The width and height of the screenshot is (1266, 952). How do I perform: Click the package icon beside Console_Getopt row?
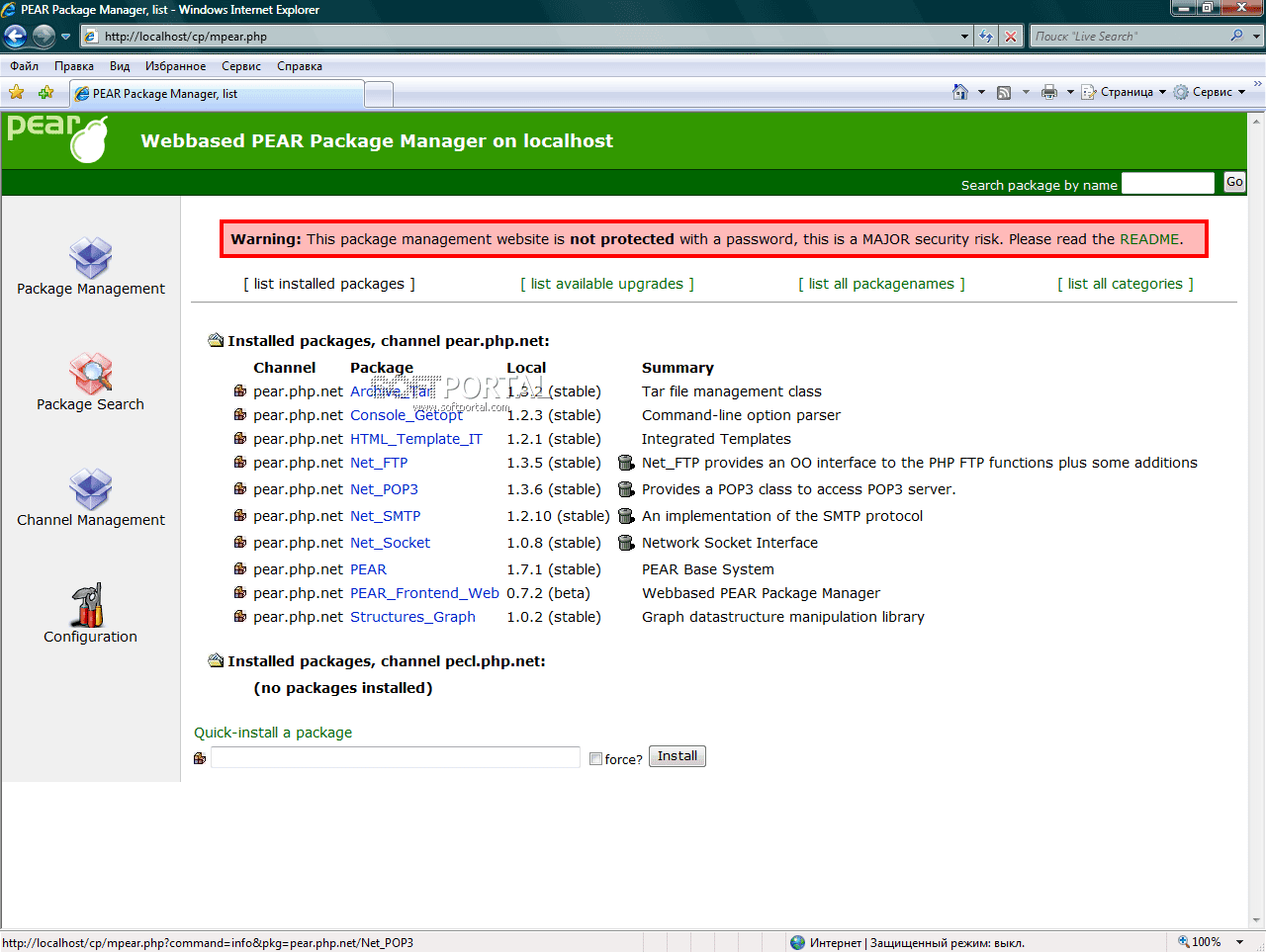coord(240,414)
